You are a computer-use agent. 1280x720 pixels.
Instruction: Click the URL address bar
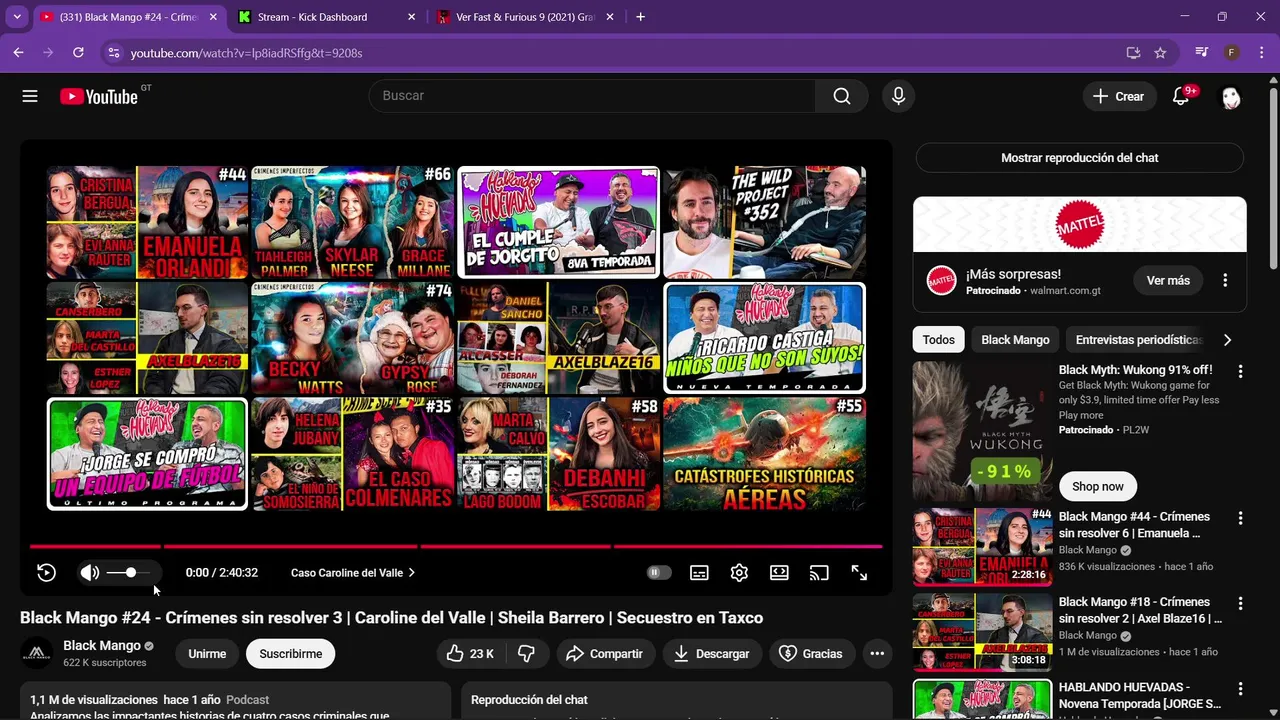point(620,53)
